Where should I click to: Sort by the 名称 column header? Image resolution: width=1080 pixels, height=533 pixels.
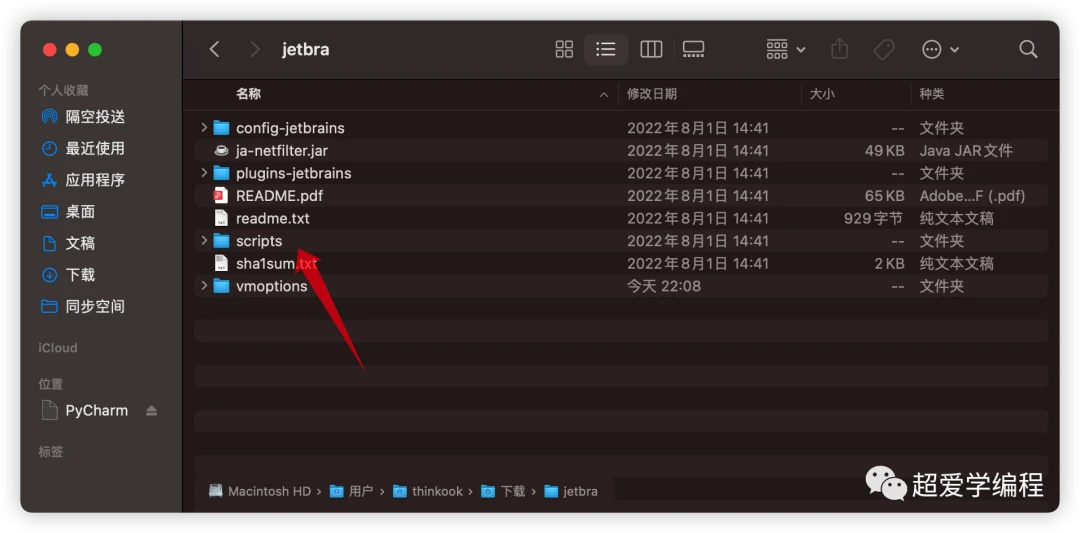[x=249, y=94]
